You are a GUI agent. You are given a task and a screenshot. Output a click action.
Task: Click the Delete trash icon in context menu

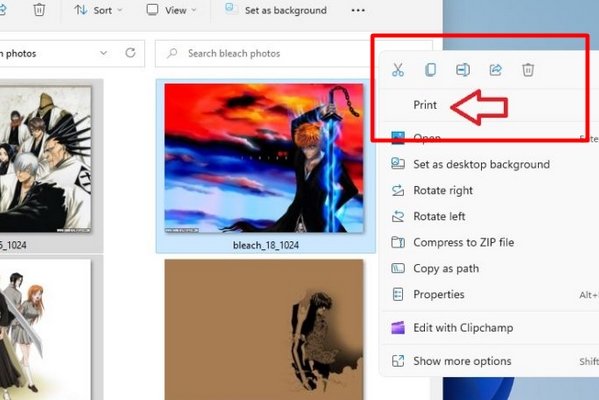coord(528,70)
